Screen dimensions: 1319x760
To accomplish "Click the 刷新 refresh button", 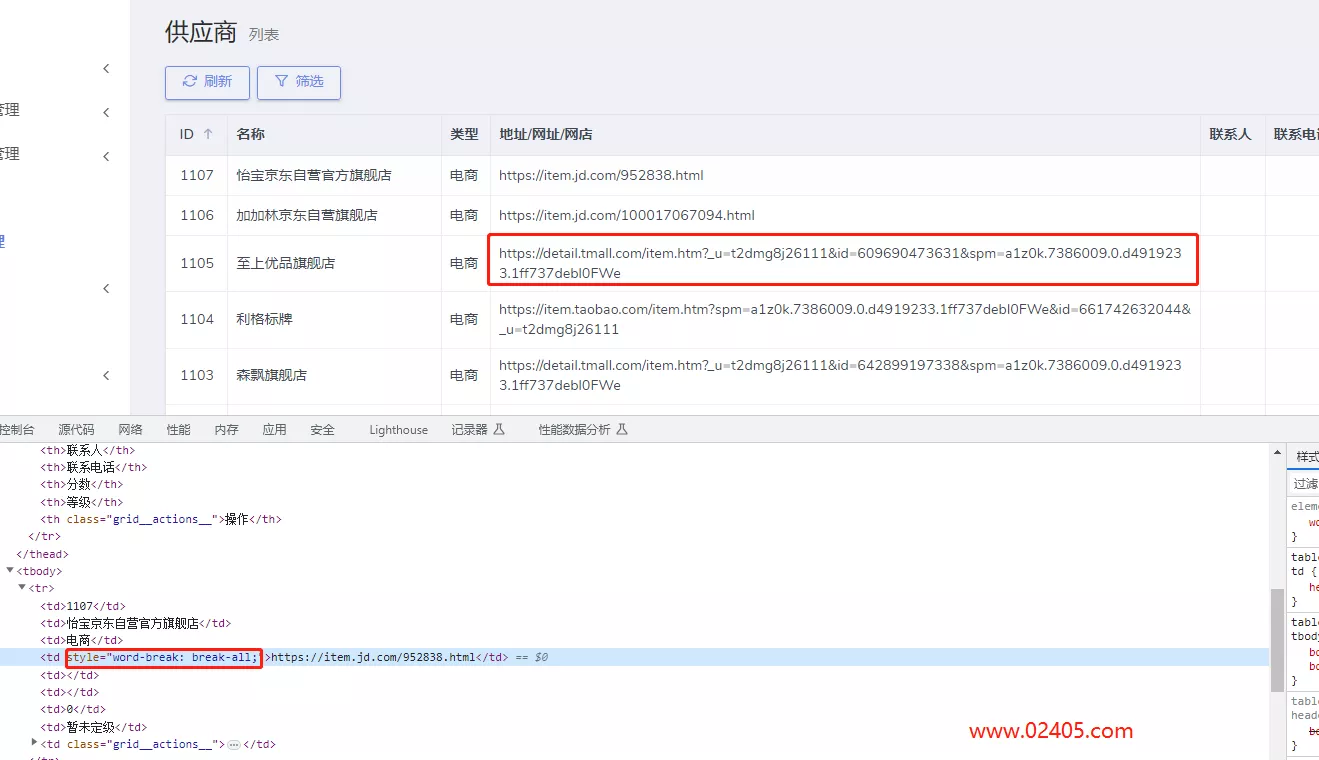I will coord(207,82).
